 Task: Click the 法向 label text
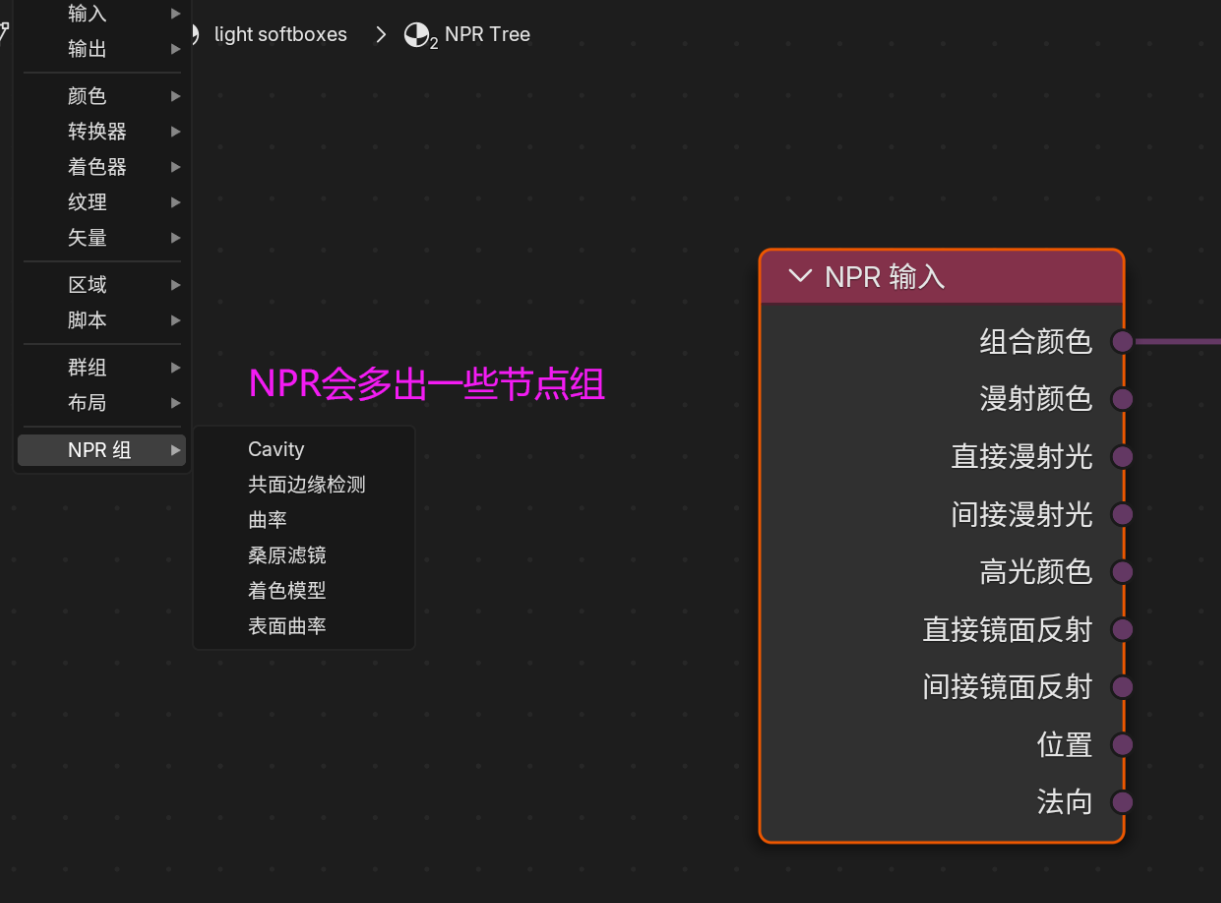pos(1065,802)
